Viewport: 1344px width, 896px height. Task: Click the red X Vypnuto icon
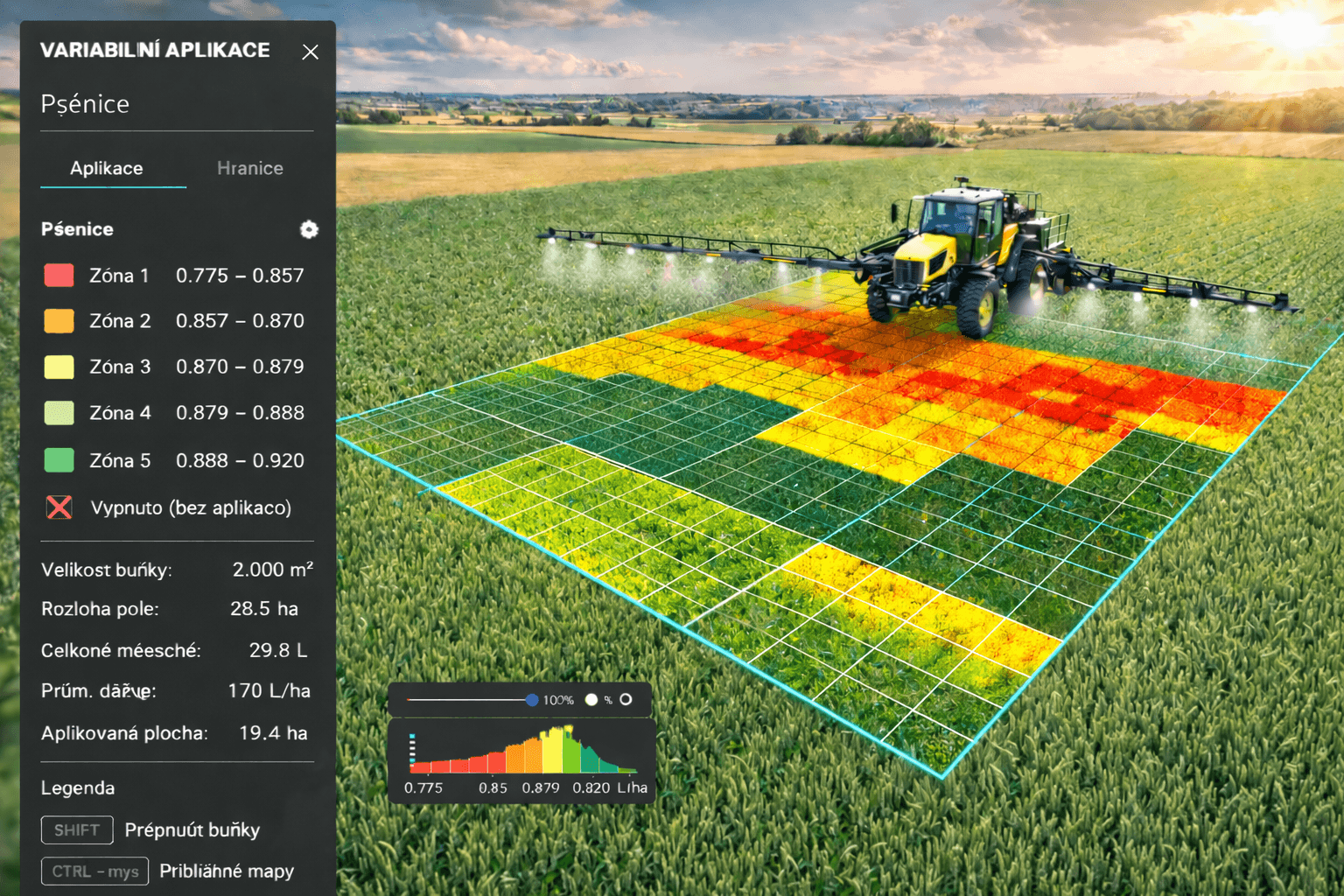[x=59, y=507]
